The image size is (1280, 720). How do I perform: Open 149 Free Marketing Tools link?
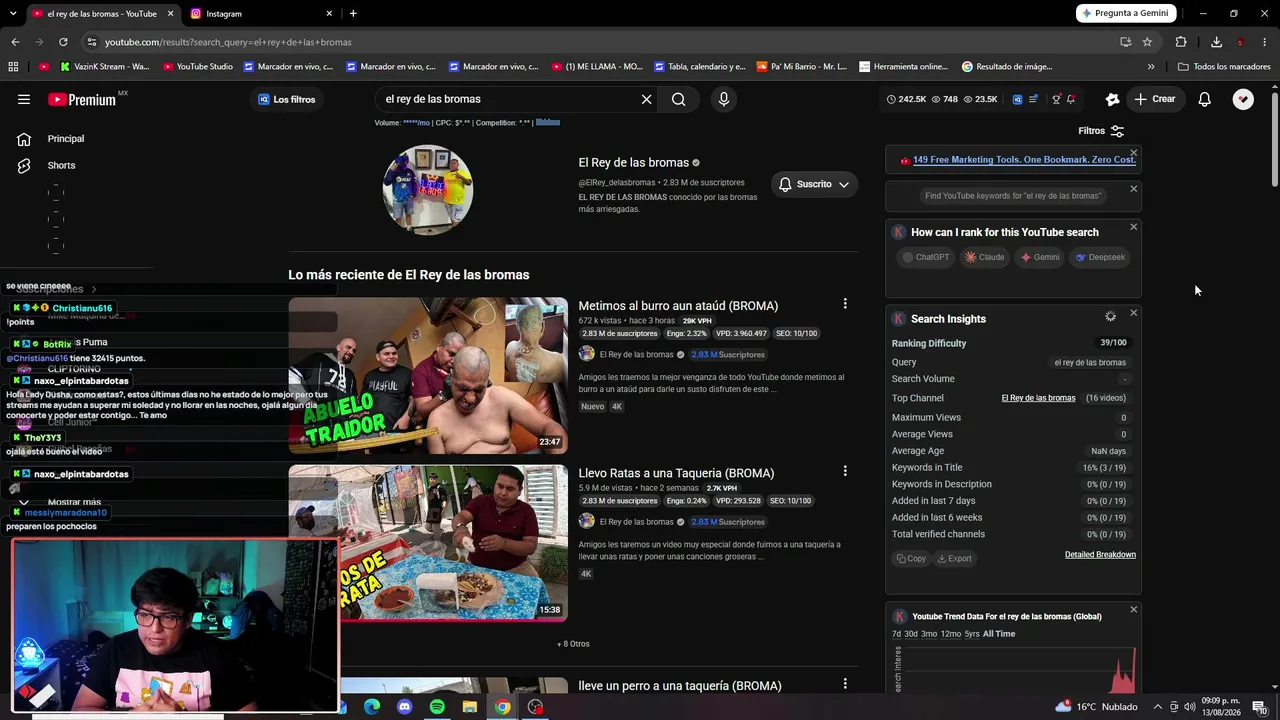pyautogui.click(x=1024, y=160)
